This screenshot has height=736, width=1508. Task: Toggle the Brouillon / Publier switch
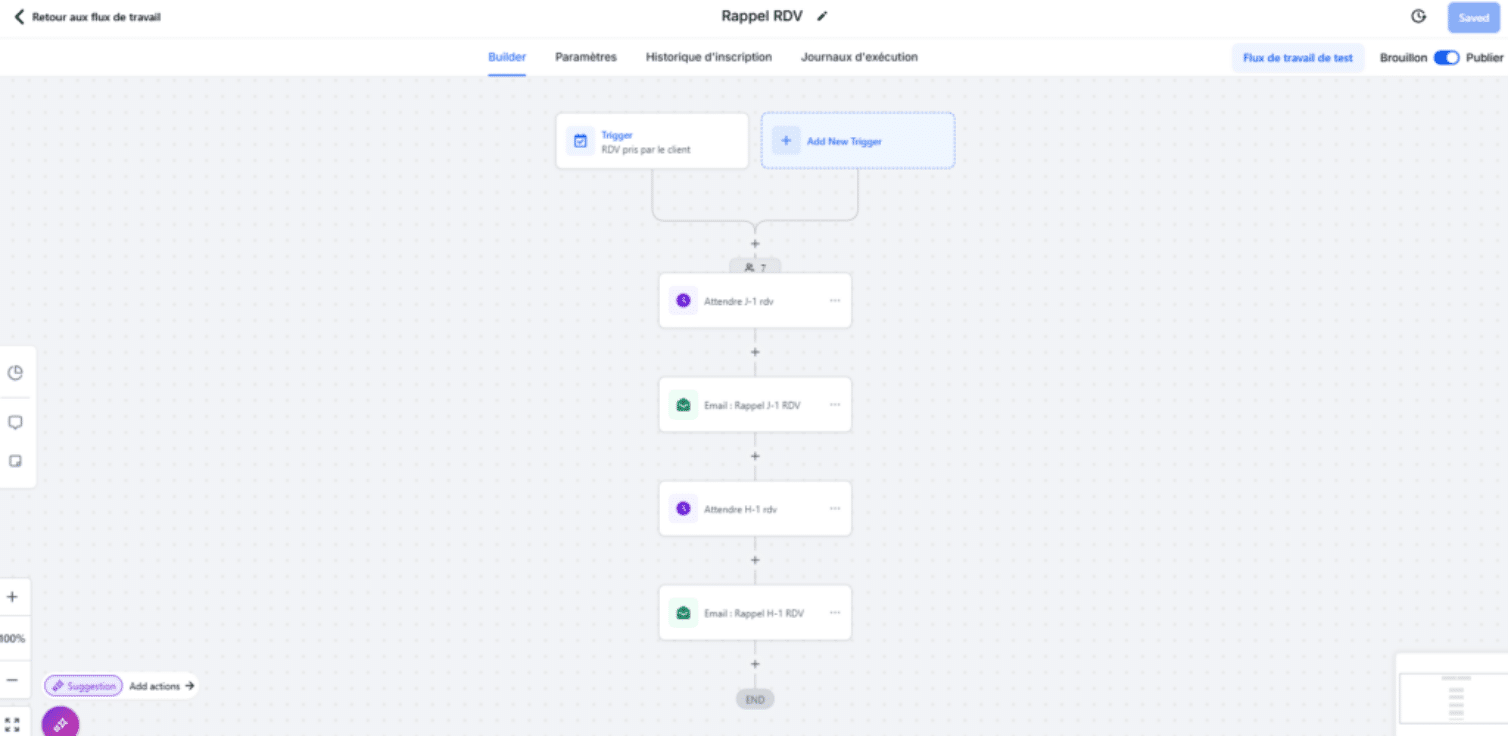(1446, 58)
